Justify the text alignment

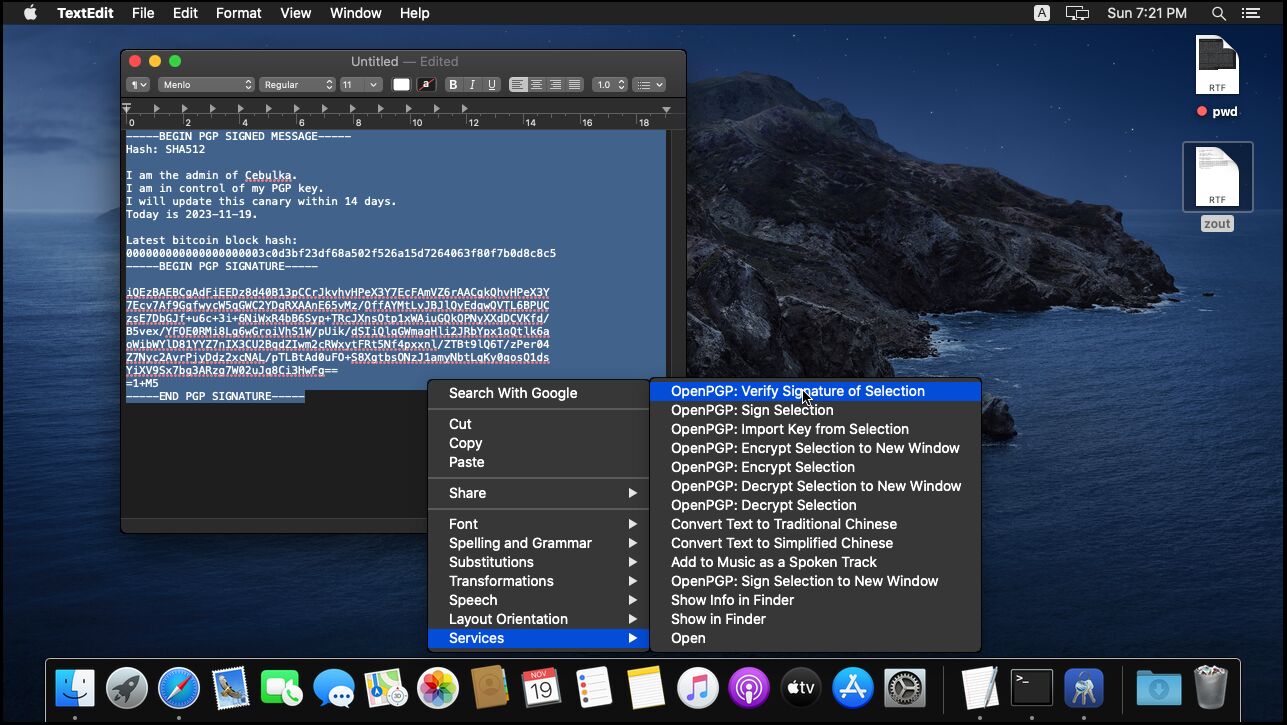tap(575, 85)
